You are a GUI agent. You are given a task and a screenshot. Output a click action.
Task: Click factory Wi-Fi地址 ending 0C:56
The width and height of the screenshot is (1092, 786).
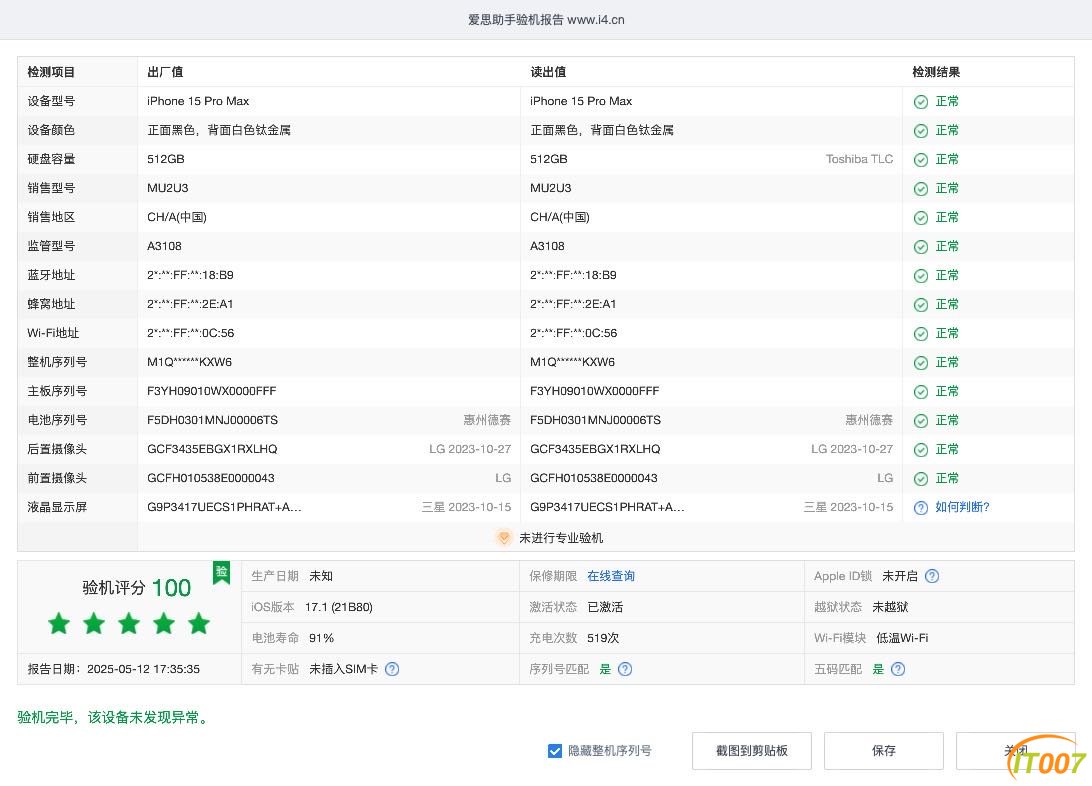190,333
